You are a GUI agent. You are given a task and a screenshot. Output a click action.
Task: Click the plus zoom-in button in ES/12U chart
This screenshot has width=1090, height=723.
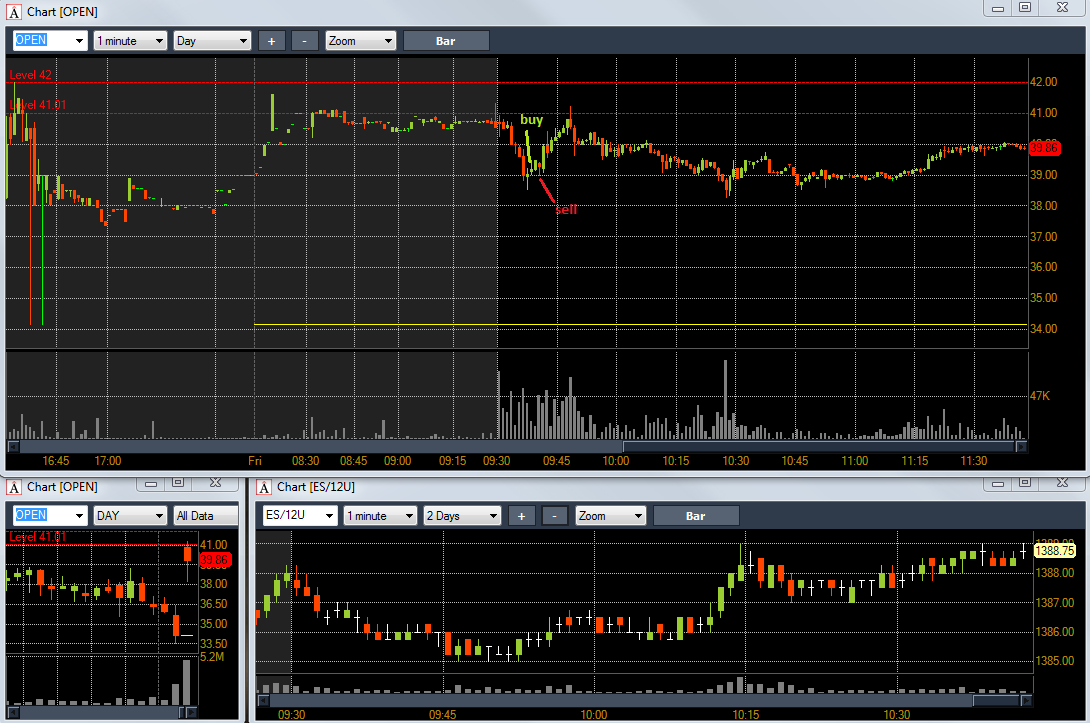tap(521, 516)
